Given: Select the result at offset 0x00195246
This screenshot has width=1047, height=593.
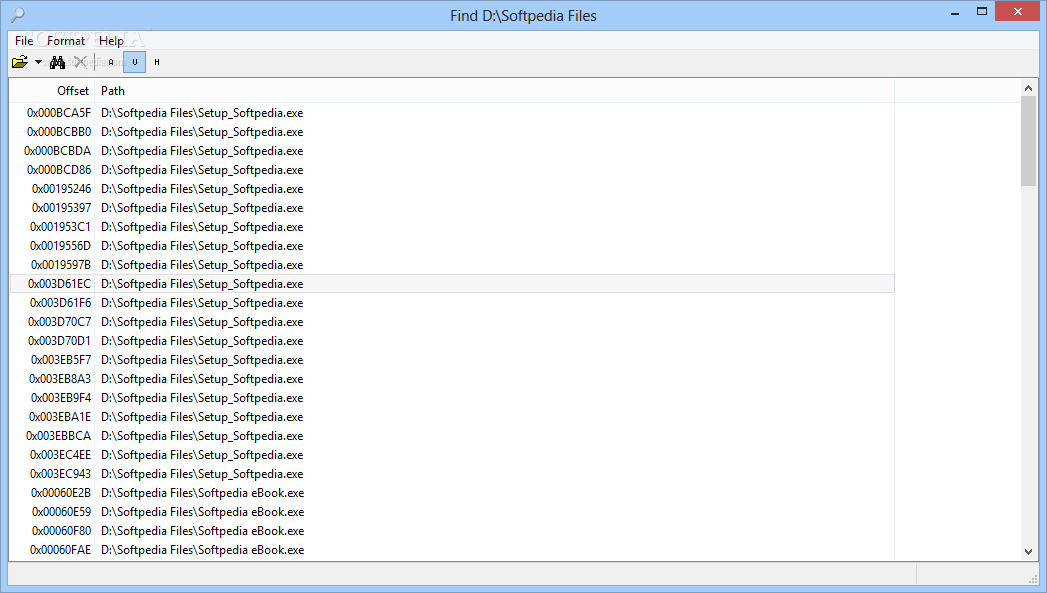Looking at the screenshot, I should (x=452, y=189).
